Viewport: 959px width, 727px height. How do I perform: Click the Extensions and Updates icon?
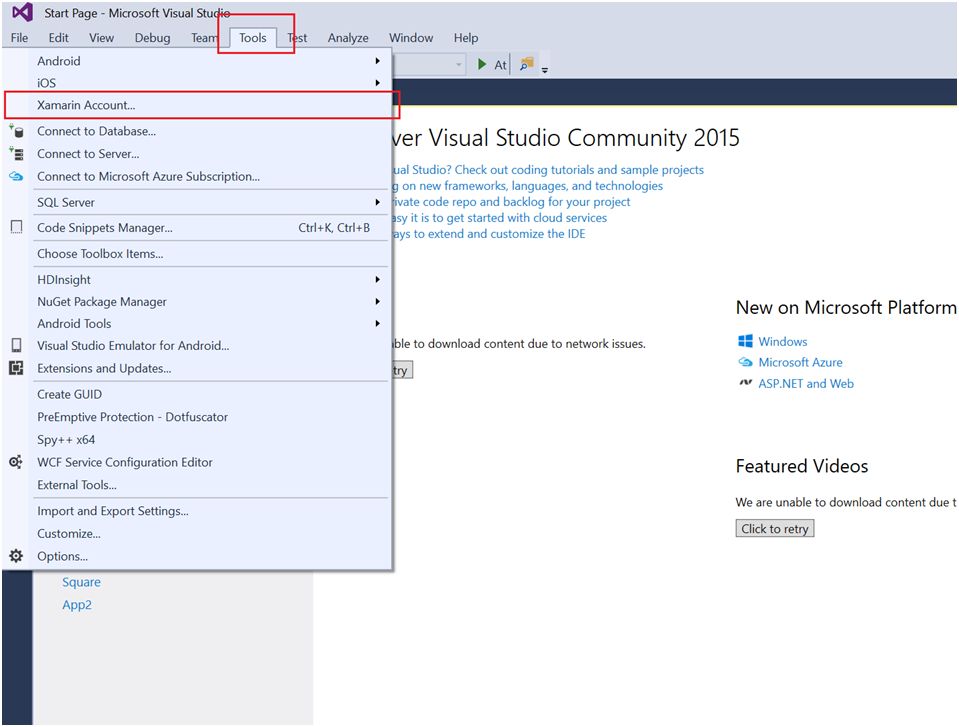(14, 368)
